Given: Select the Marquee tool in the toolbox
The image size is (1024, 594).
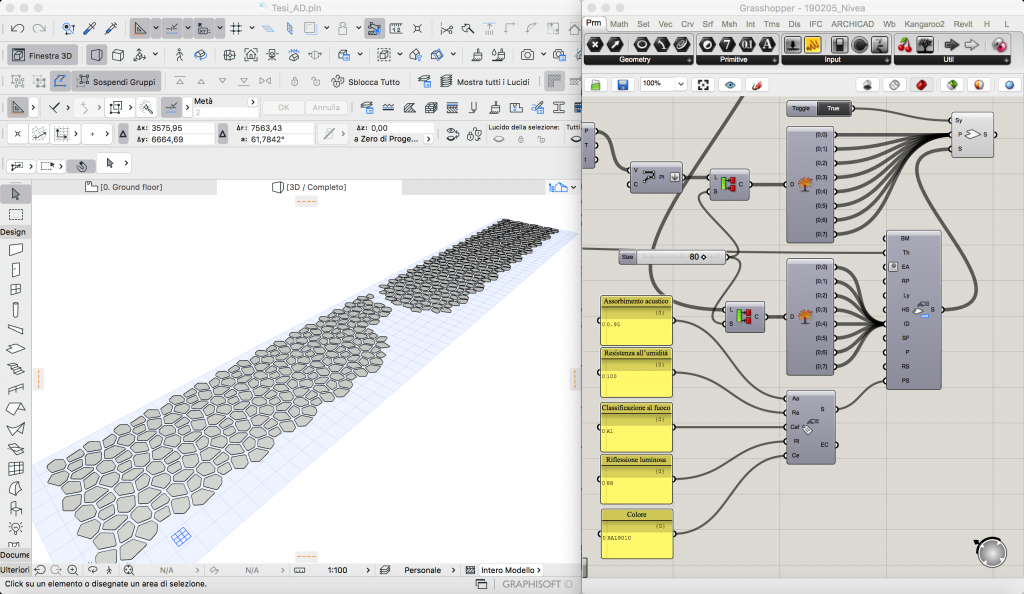Looking at the screenshot, I should [15, 214].
